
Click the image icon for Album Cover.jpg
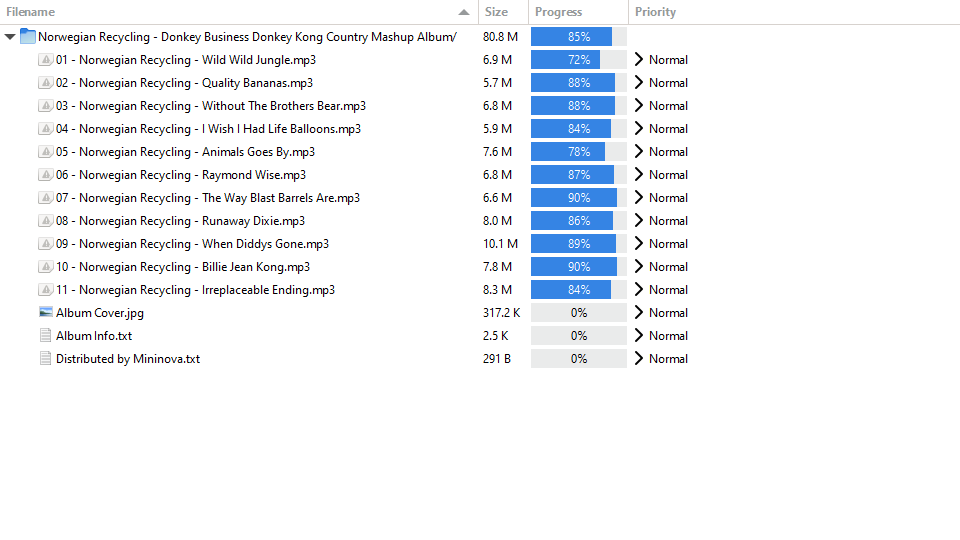coord(45,312)
